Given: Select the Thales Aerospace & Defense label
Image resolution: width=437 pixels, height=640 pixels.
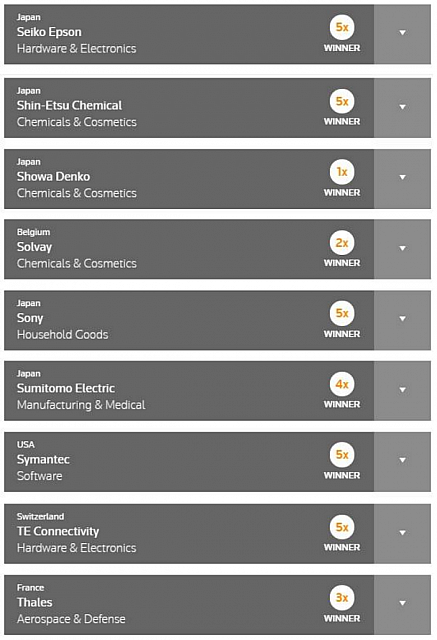Looking at the screenshot, I should [71, 619].
